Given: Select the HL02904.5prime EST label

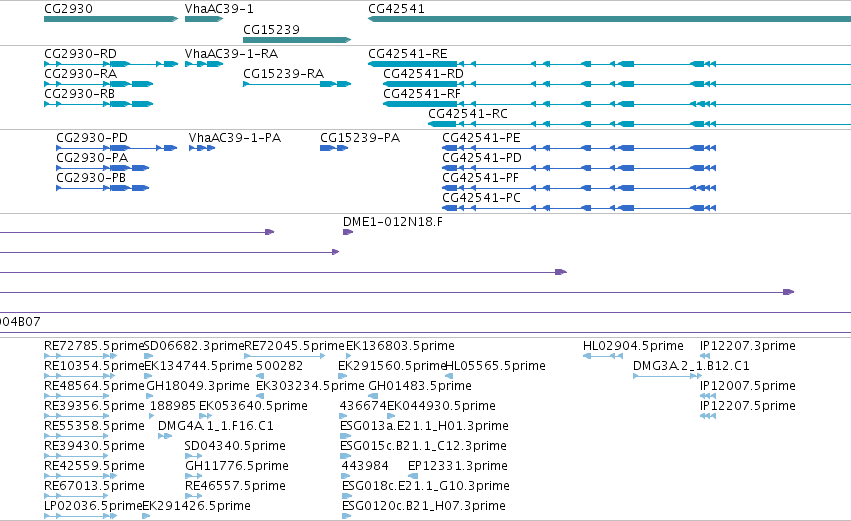Looking at the screenshot, I should tap(633, 346).
